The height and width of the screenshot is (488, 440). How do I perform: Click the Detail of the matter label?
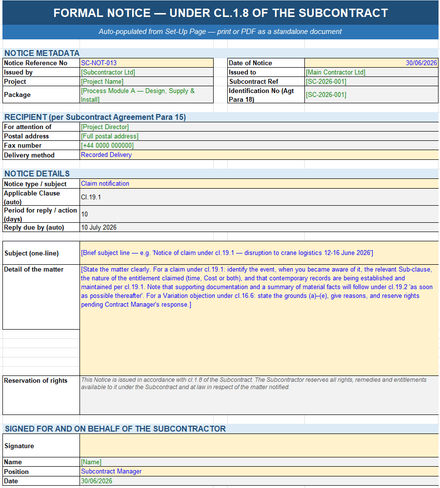coord(41,297)
